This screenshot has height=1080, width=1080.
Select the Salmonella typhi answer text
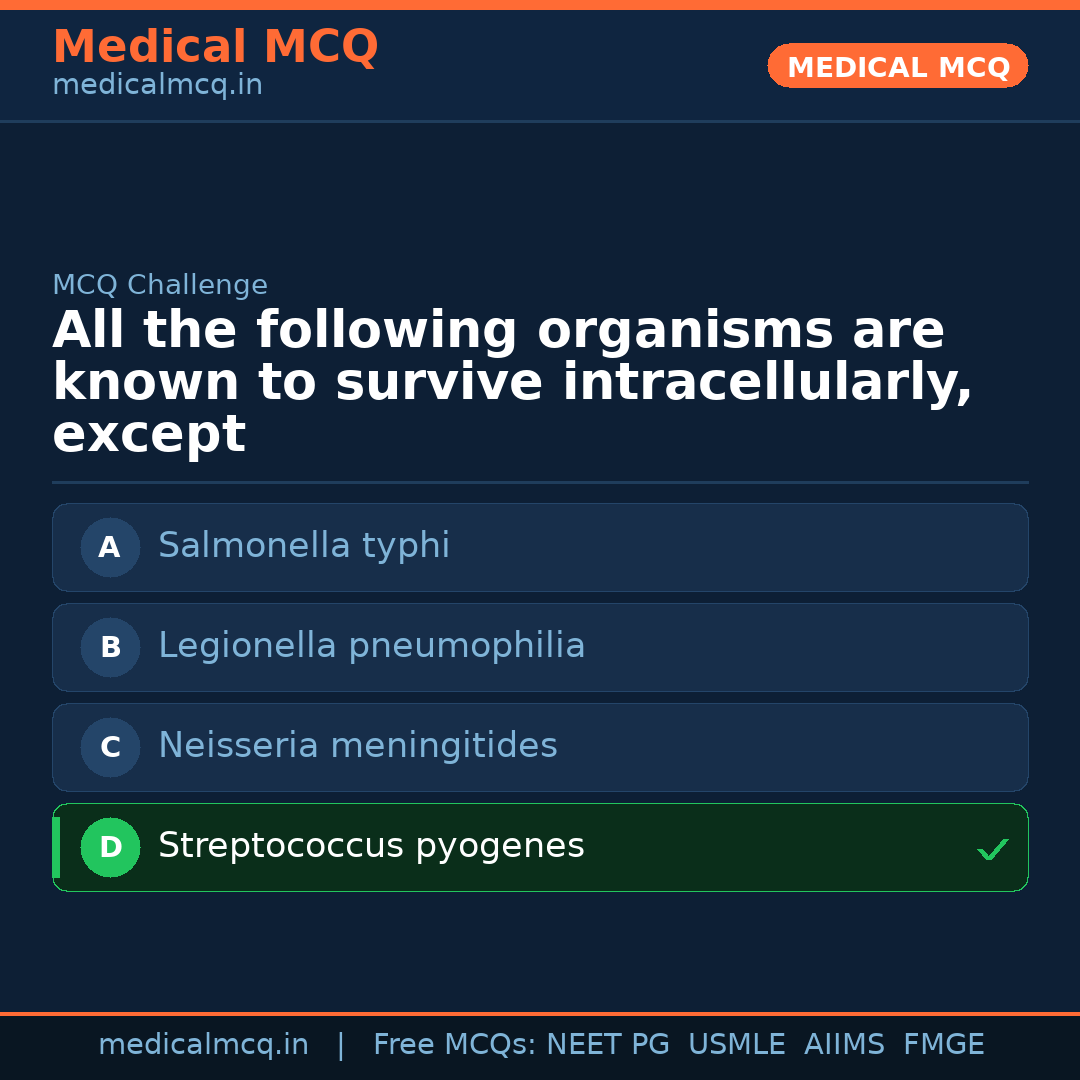[304, 546]
